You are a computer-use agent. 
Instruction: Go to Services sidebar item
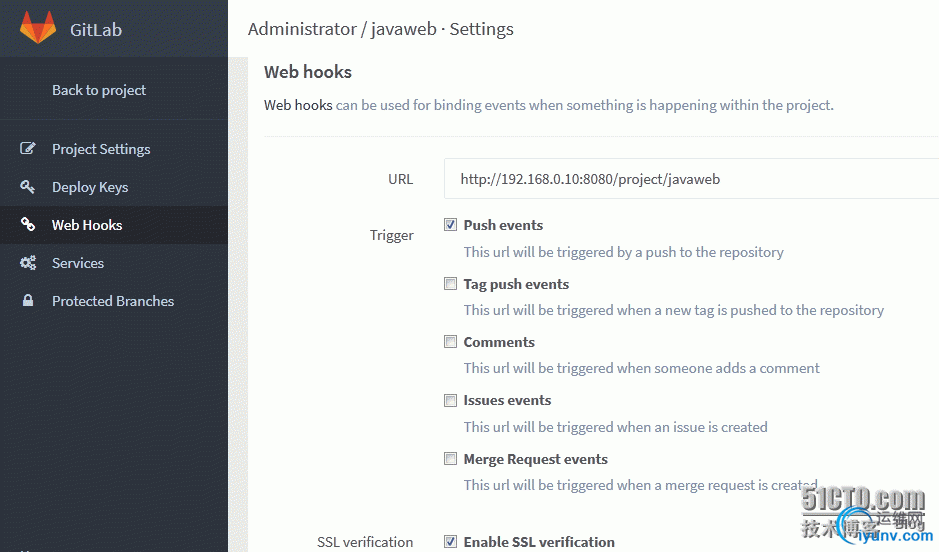point(78,263)
